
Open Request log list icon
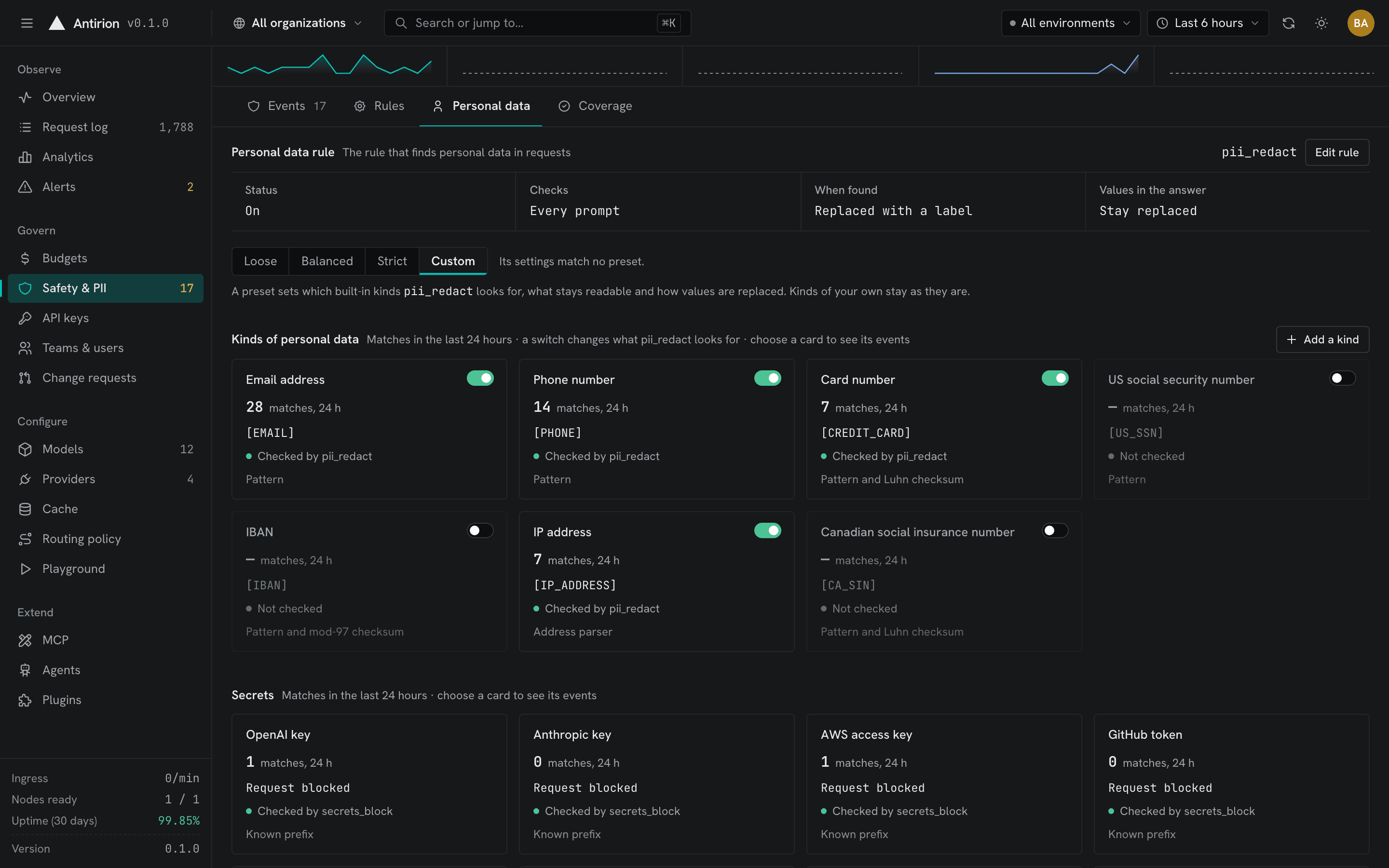[25, 127]
